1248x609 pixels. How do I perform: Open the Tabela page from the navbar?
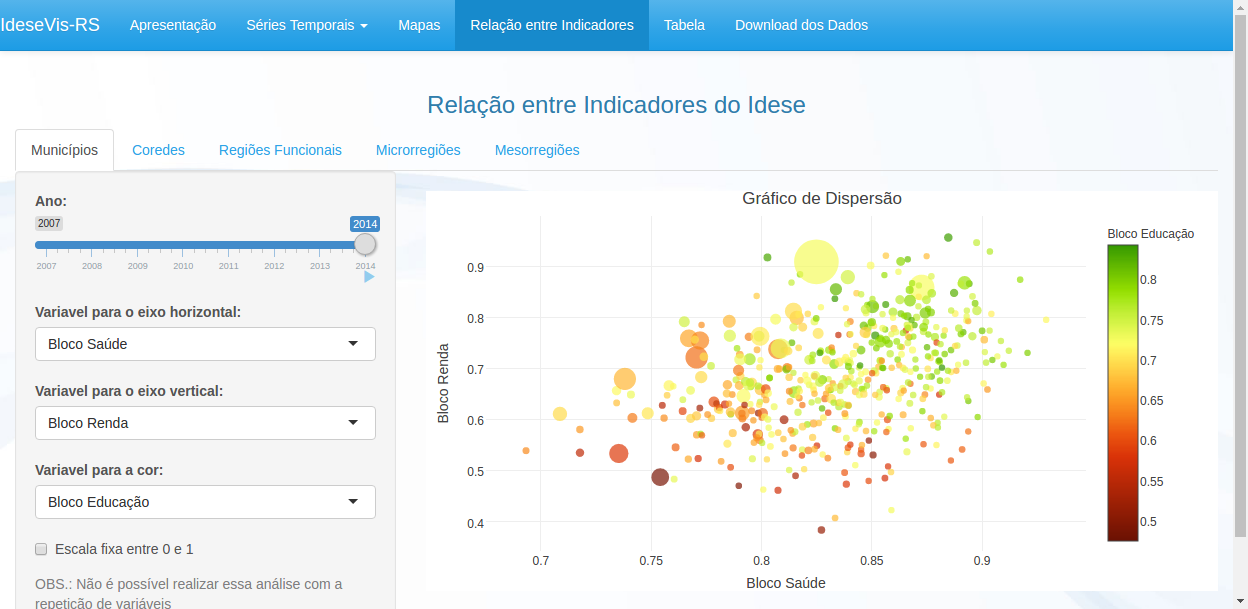684,24
